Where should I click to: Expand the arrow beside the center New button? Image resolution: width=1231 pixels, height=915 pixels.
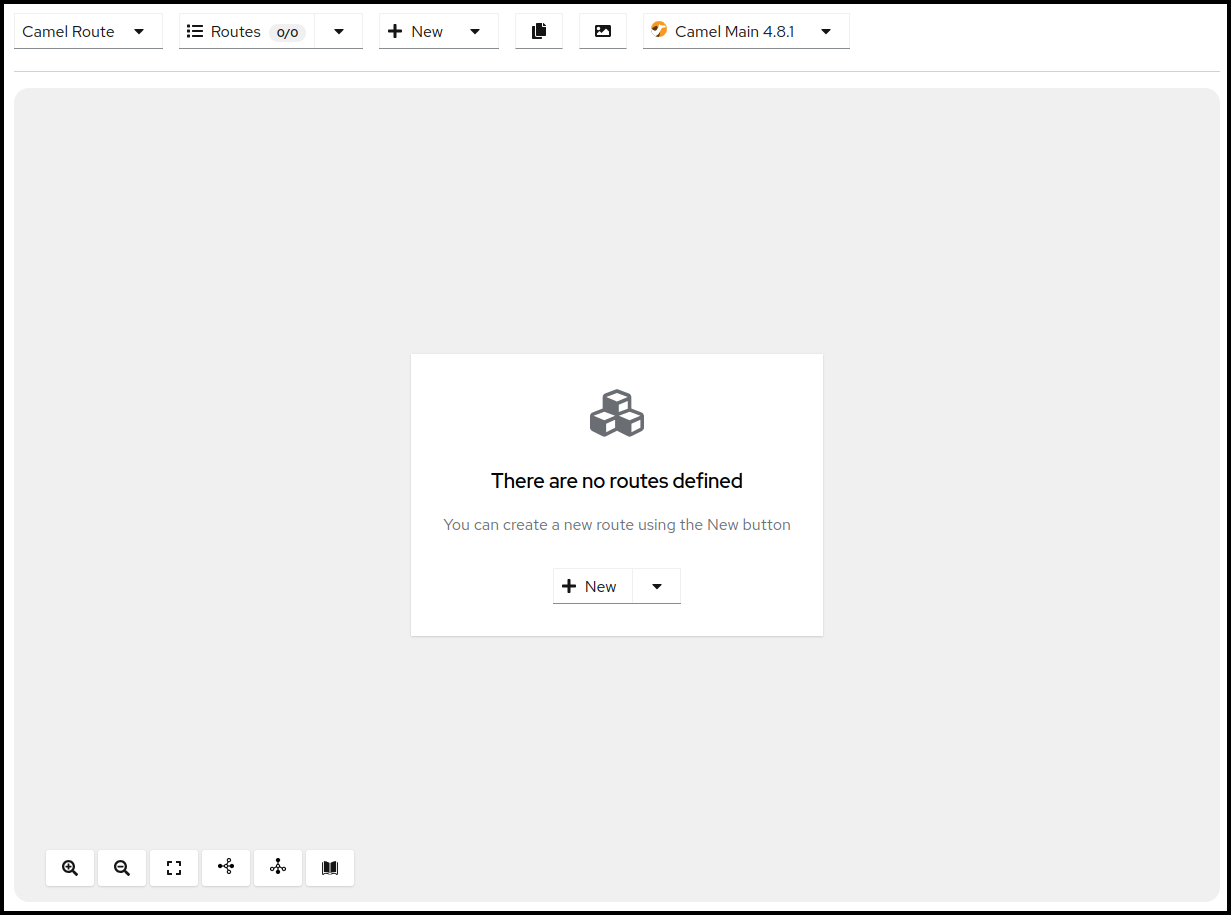tap(657, 586)
